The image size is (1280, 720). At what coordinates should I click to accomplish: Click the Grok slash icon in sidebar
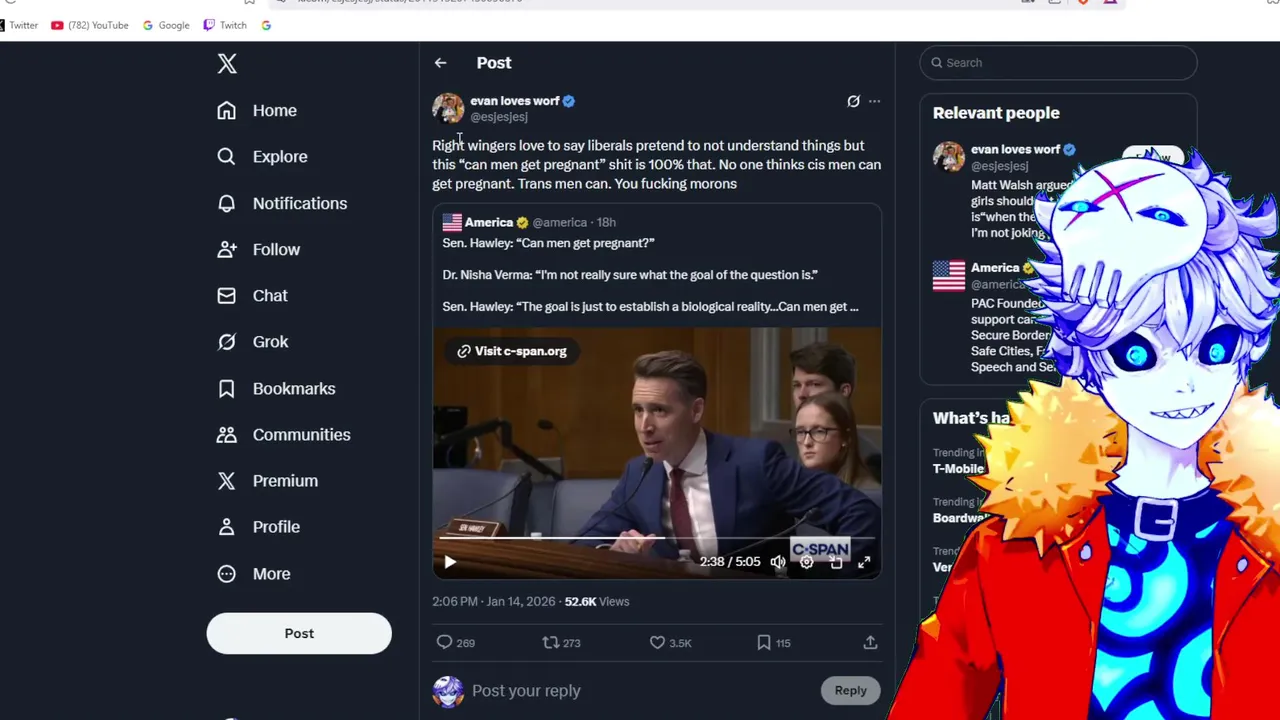227,341
